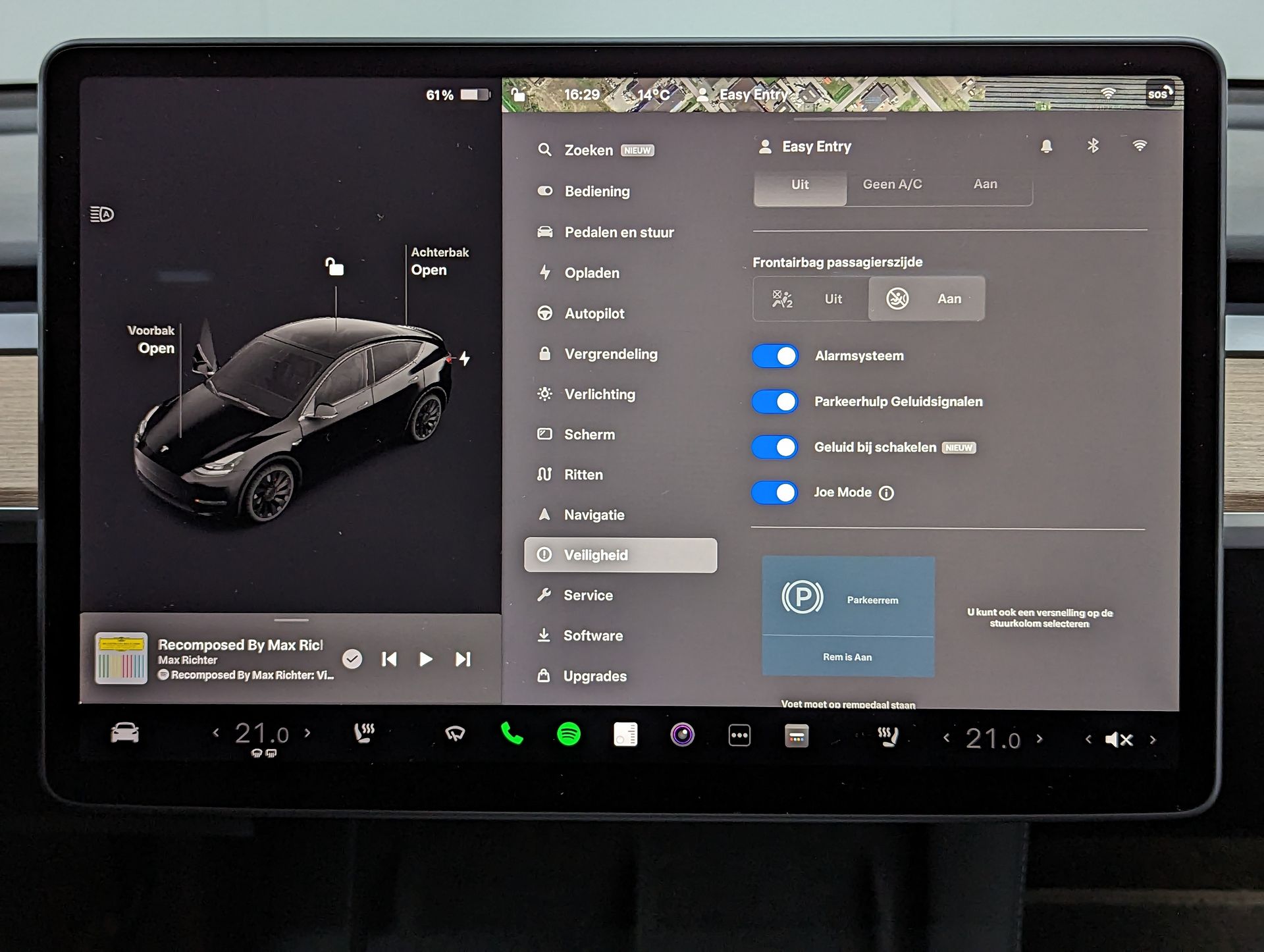Select the Geen A/C option
This screenshot has height=952, width=1264.
coord(893,185)
